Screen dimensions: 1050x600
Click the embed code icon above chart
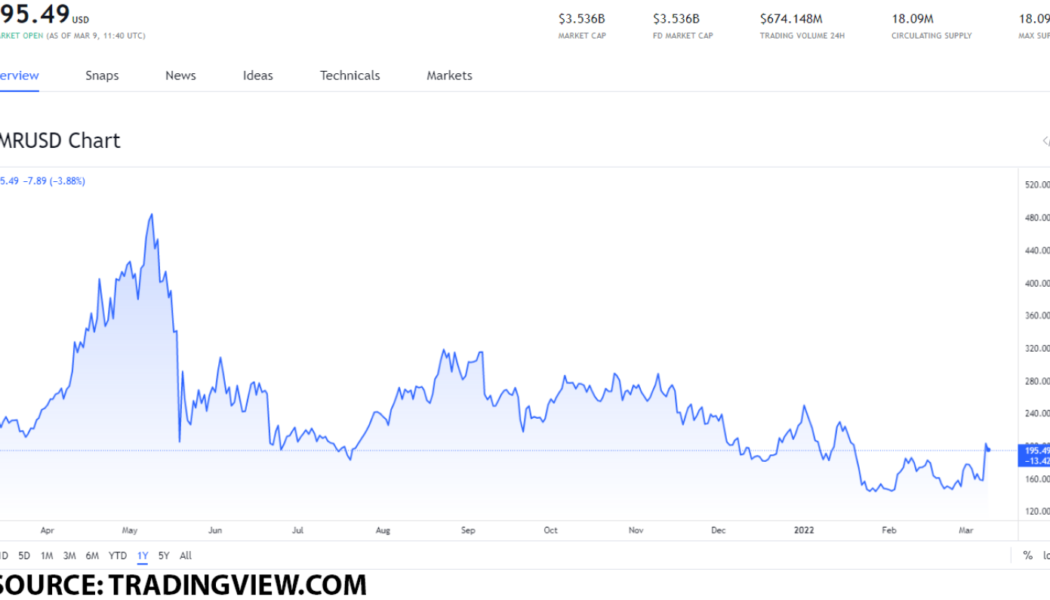coord(1045,141)
